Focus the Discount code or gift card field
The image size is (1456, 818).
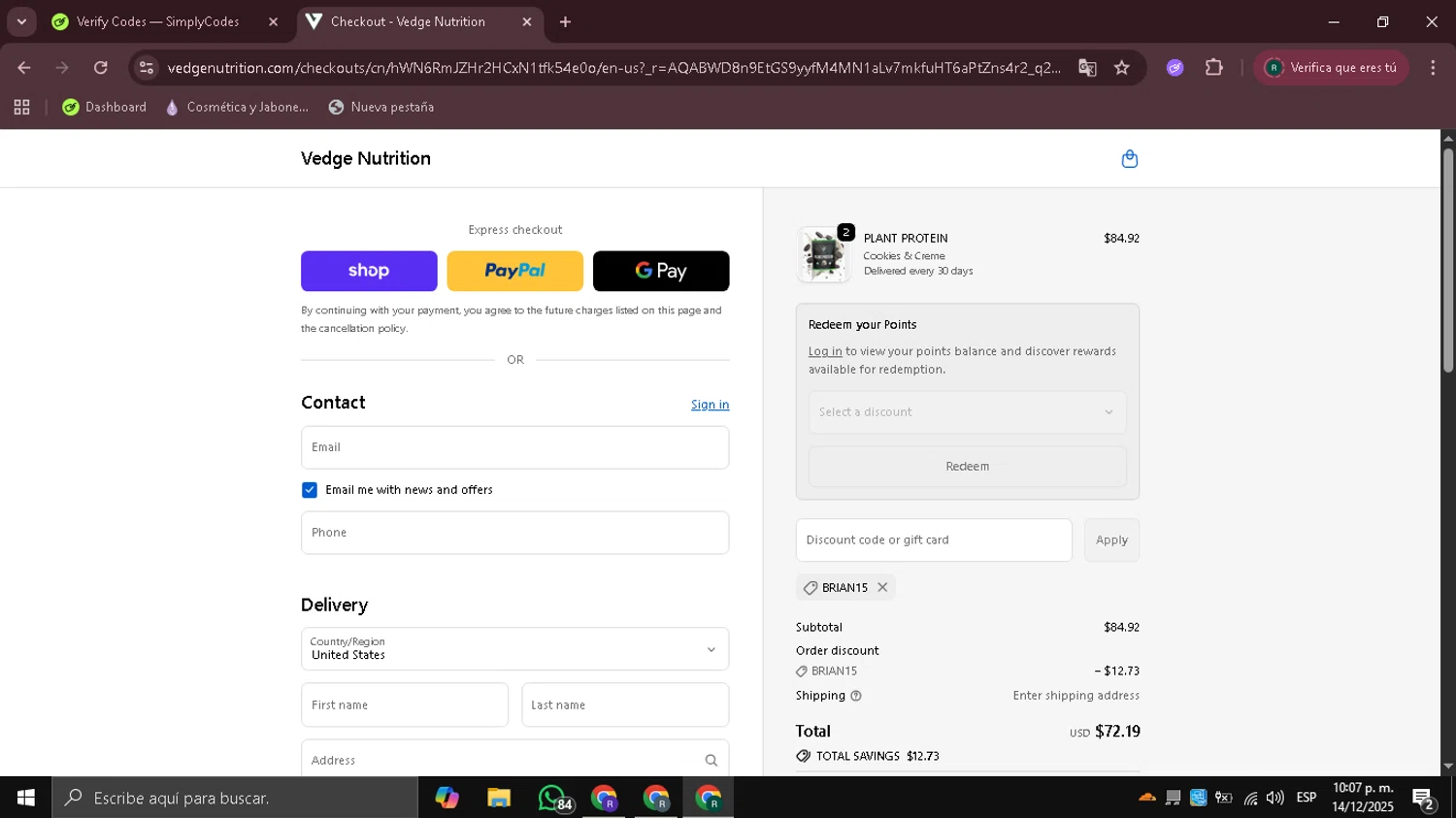(934, 540)
